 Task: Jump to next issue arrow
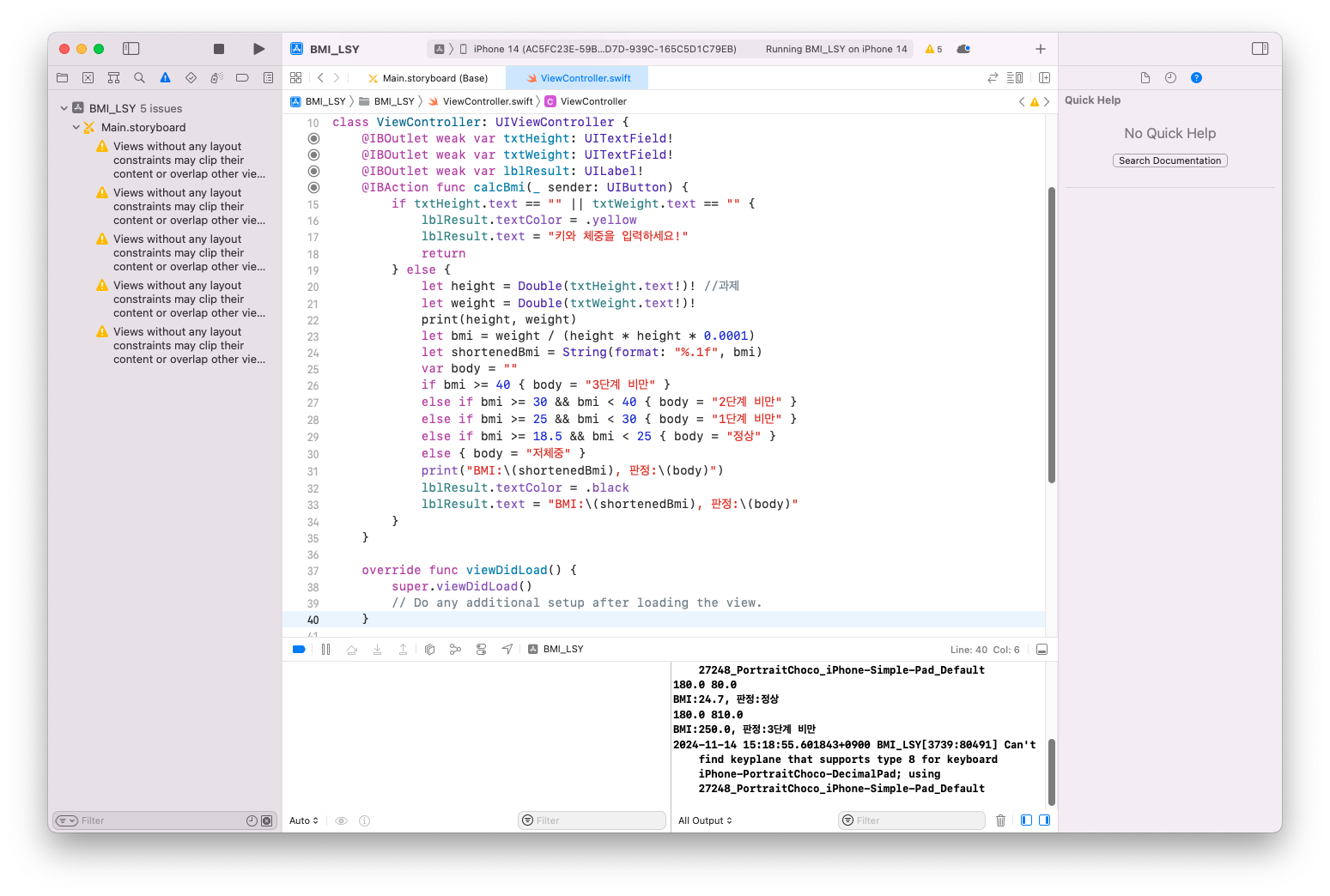click(1046, 101)
